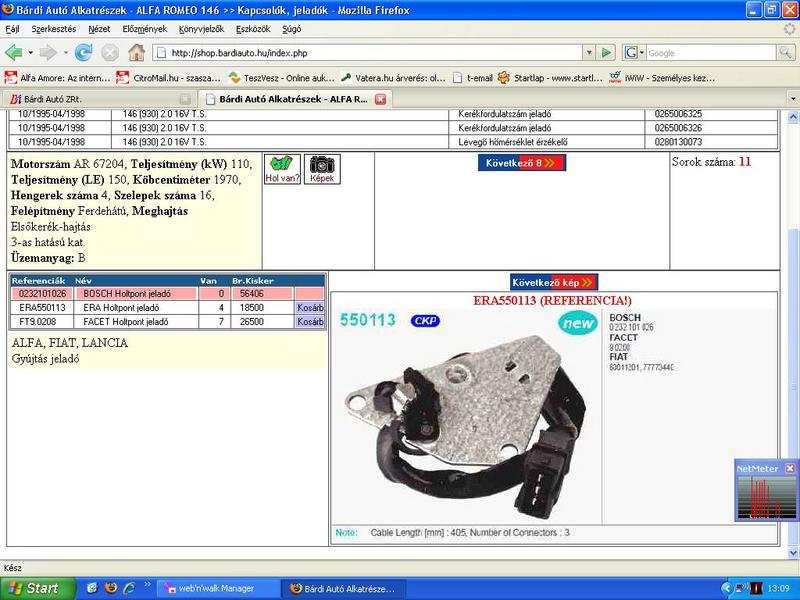The width and height of the screenshot is (800, 600).
Task: Add ERA550113 to cart via Kosárb link
Action: pos(310,308)
